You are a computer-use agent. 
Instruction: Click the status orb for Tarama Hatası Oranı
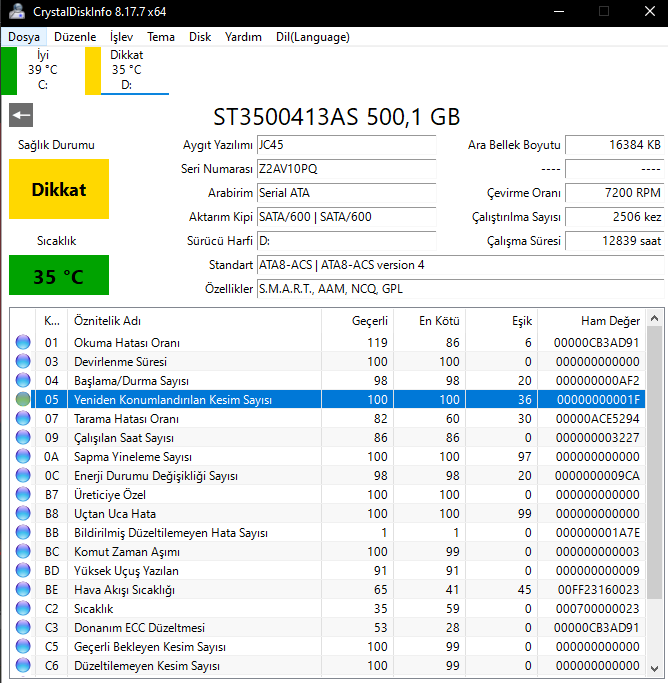pos(23,418)
